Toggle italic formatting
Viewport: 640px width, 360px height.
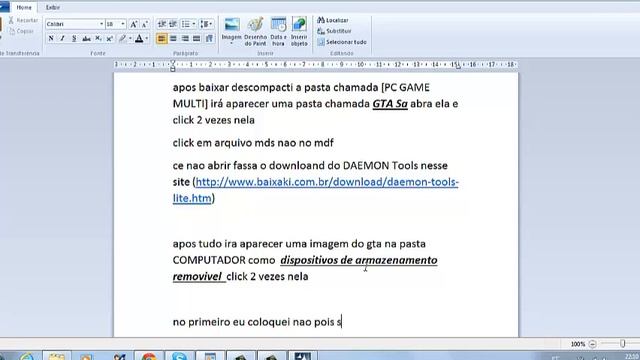coord(62,39)
